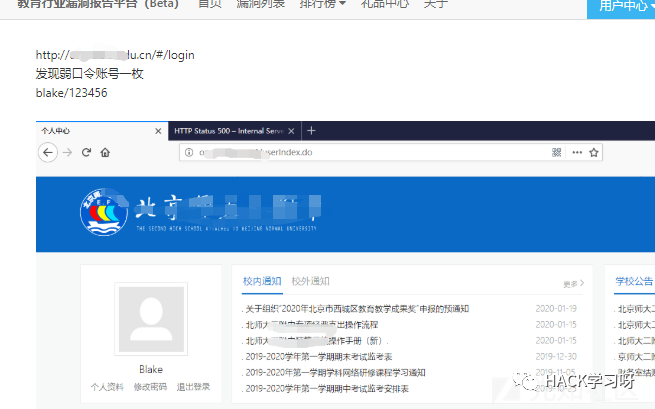
Task: Open page actions three-dot menu
Action: coord(577,152)
